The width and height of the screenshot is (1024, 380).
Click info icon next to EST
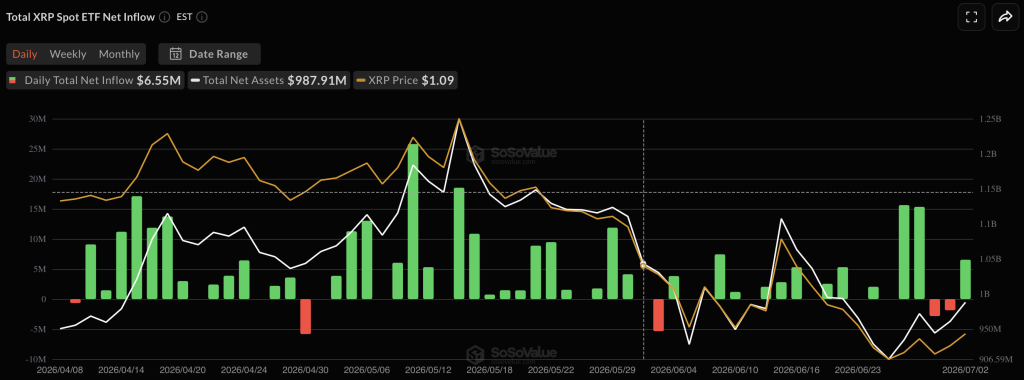(202, 18)
